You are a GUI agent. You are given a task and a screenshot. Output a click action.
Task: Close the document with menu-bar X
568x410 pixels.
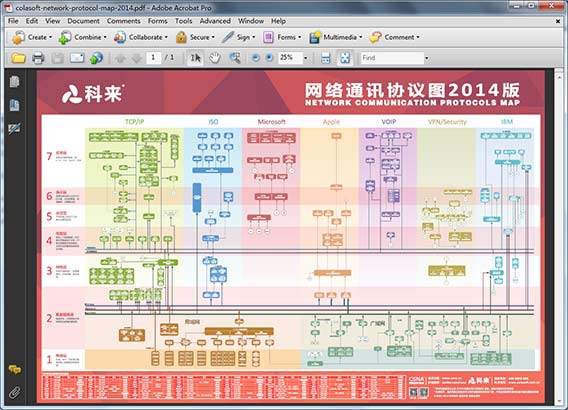point(558,21)
